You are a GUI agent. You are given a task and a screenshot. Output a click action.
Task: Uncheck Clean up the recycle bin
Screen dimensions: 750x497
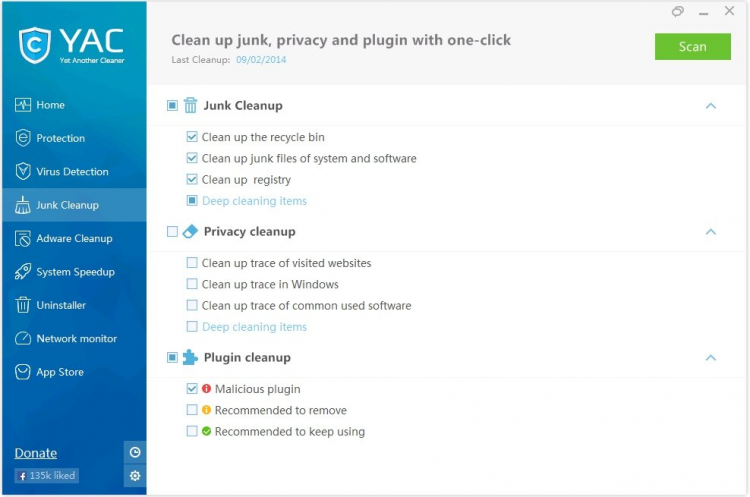point(192,137)
